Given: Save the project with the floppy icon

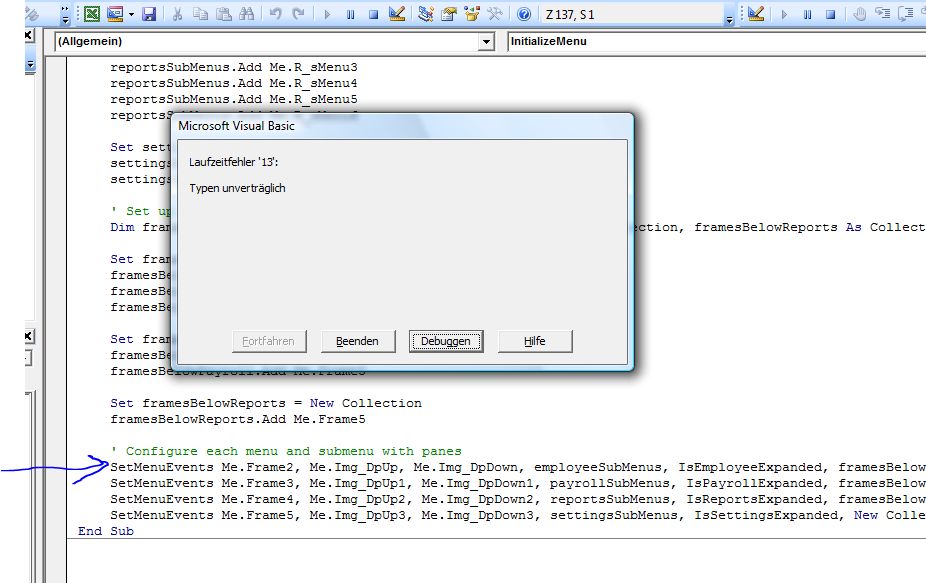Looking at the screenshot, I should (x=149, y=14).
